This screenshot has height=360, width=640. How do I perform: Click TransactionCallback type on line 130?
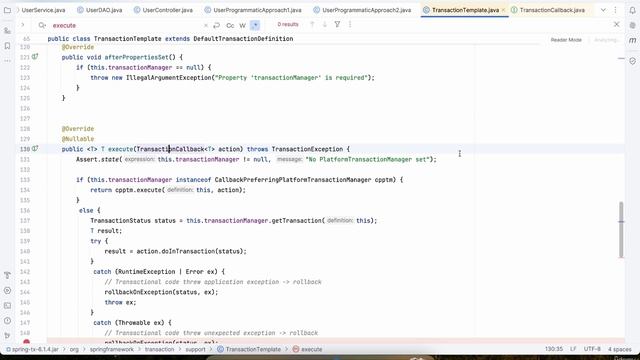170,149
